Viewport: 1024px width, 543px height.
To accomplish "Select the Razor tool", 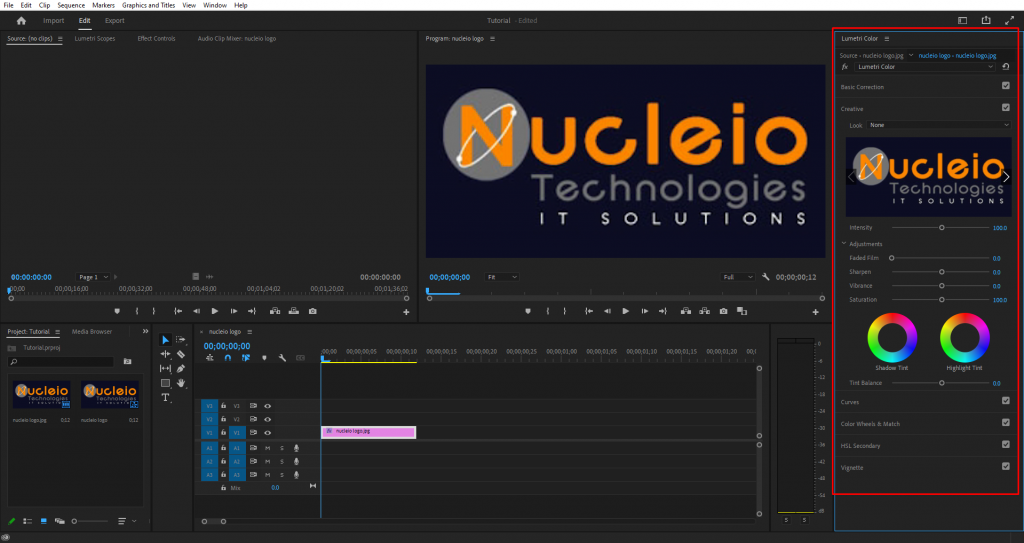I will coord(181,354).
